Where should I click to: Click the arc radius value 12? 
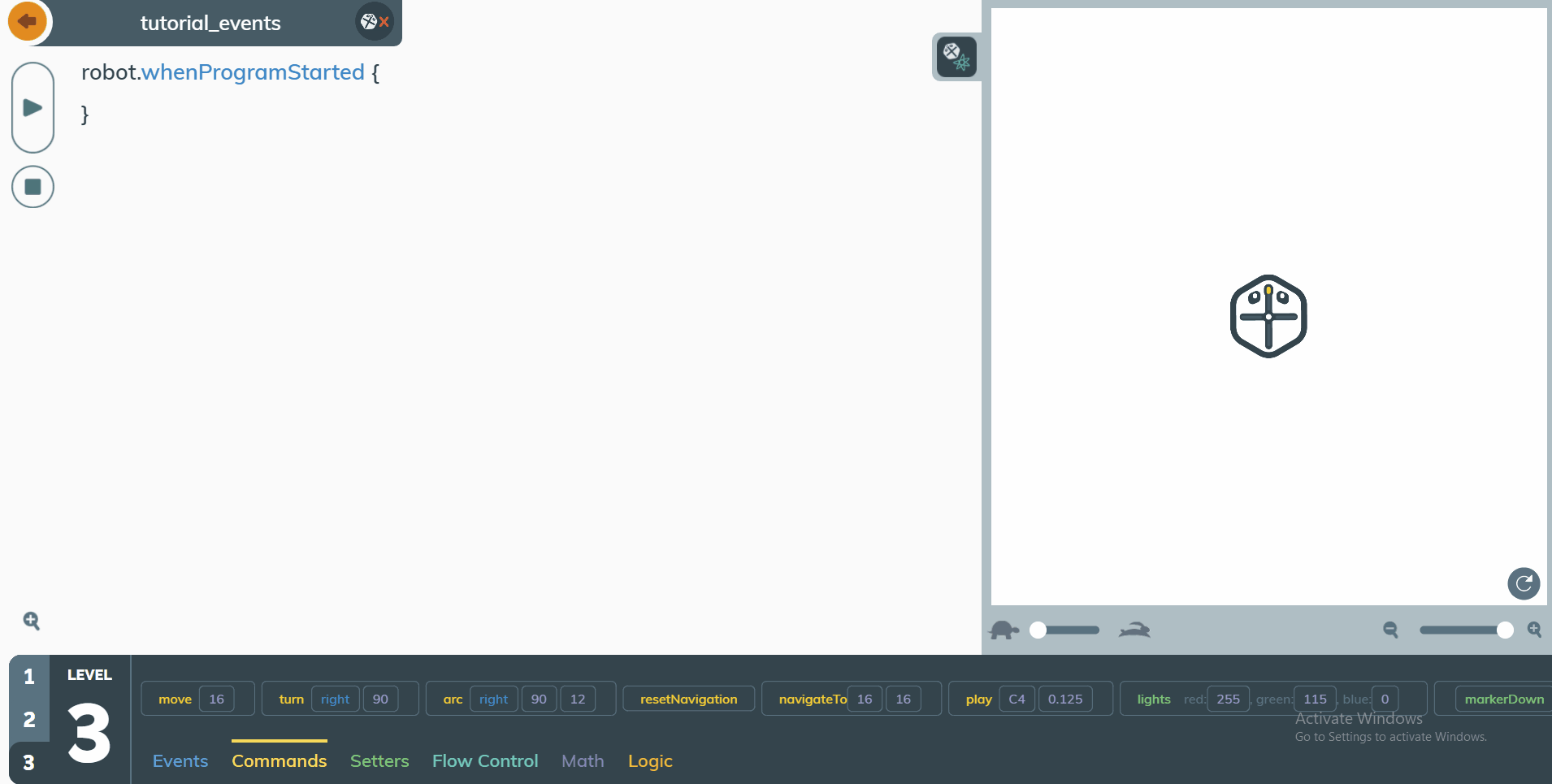578,700
